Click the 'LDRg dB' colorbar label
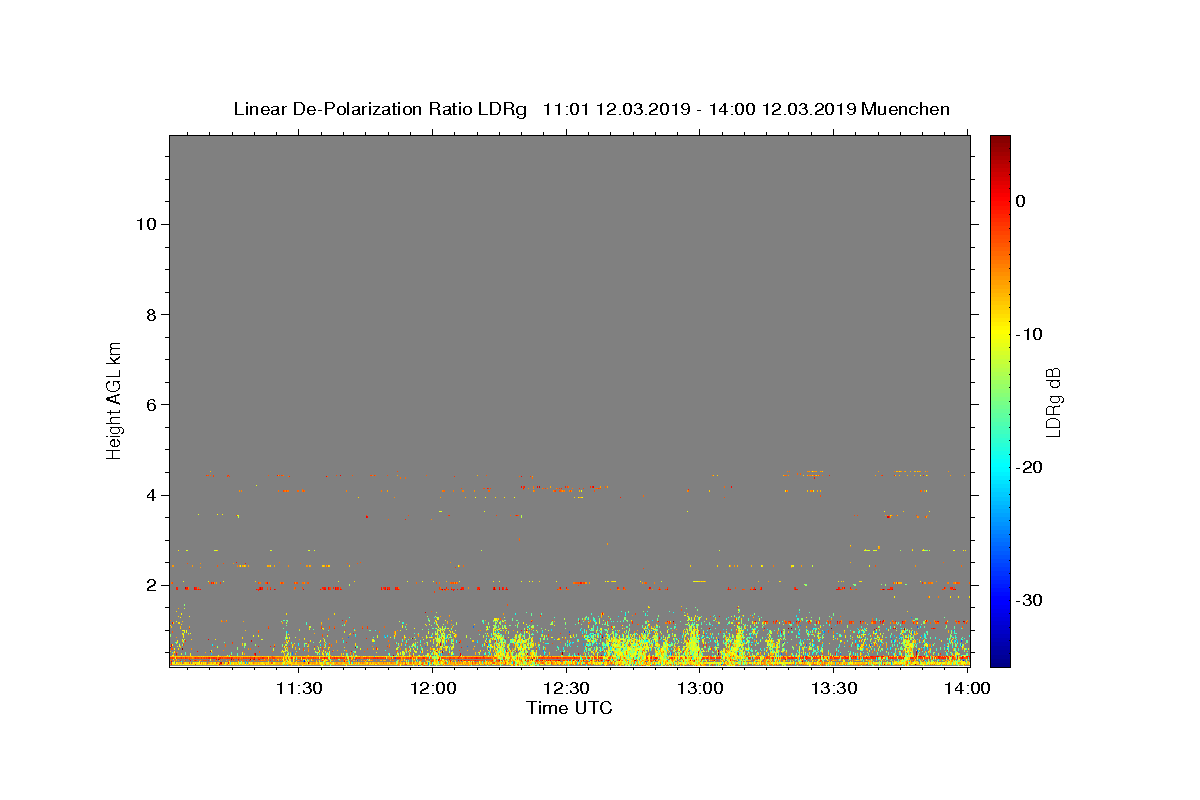This screenshot has height=800, width=1200. (1053, 402)
